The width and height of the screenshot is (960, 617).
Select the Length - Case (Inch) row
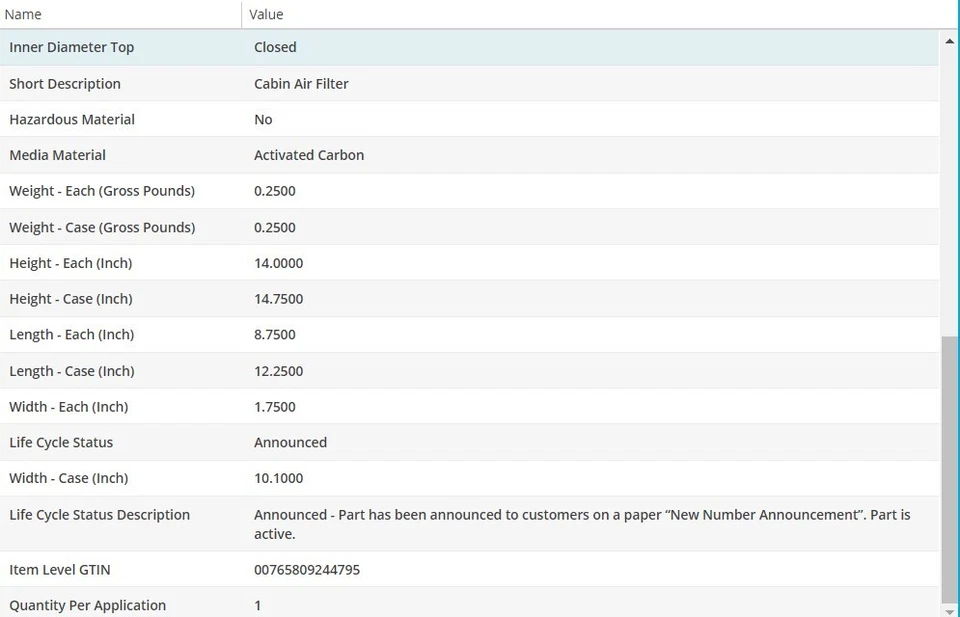tap(72, 371)
